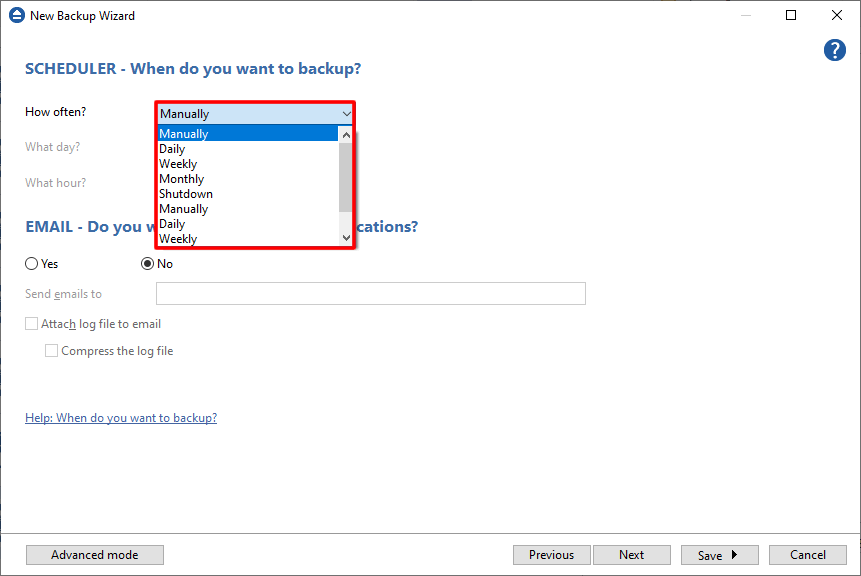Image resolution: width=861 pixels, height=576 pixels.
Task: Click the New Backup Wizard title bar icon
Action: (x=16, y=16)
